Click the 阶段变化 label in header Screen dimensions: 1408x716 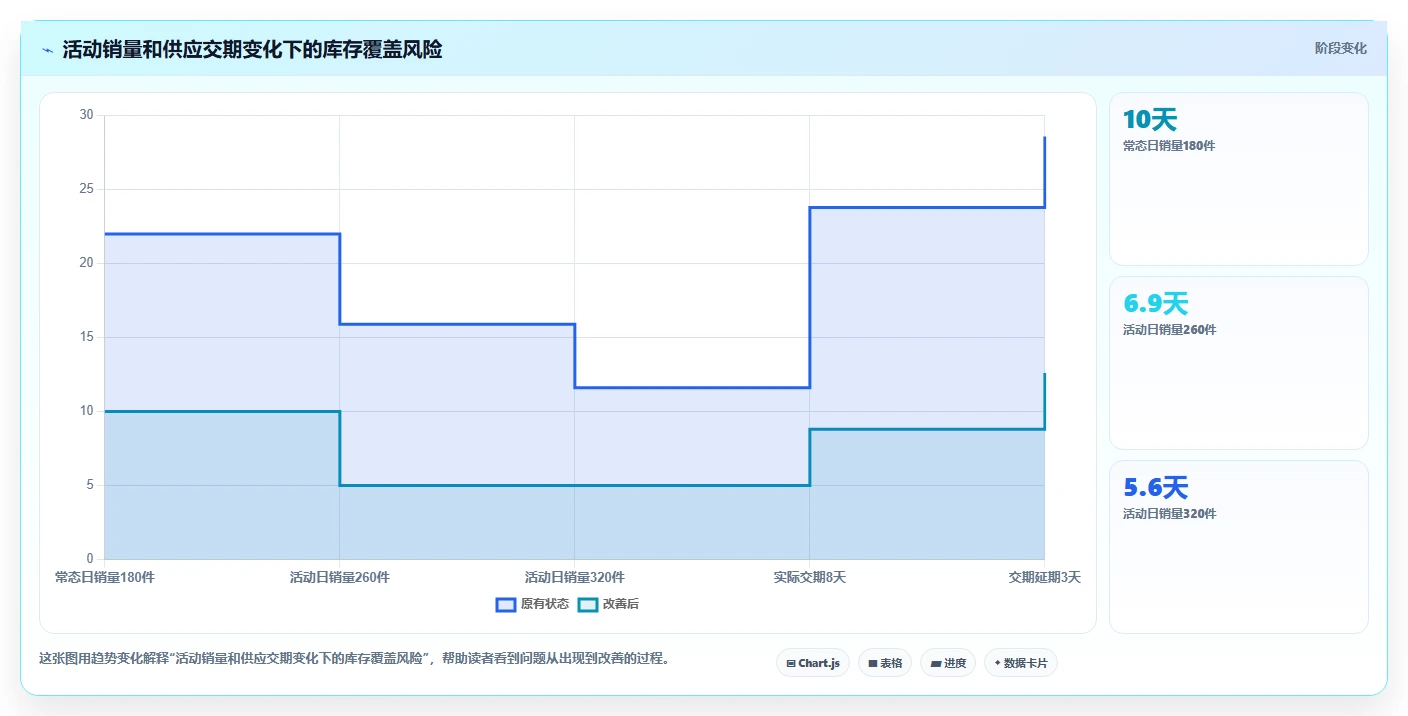[x=1340, y=48]
